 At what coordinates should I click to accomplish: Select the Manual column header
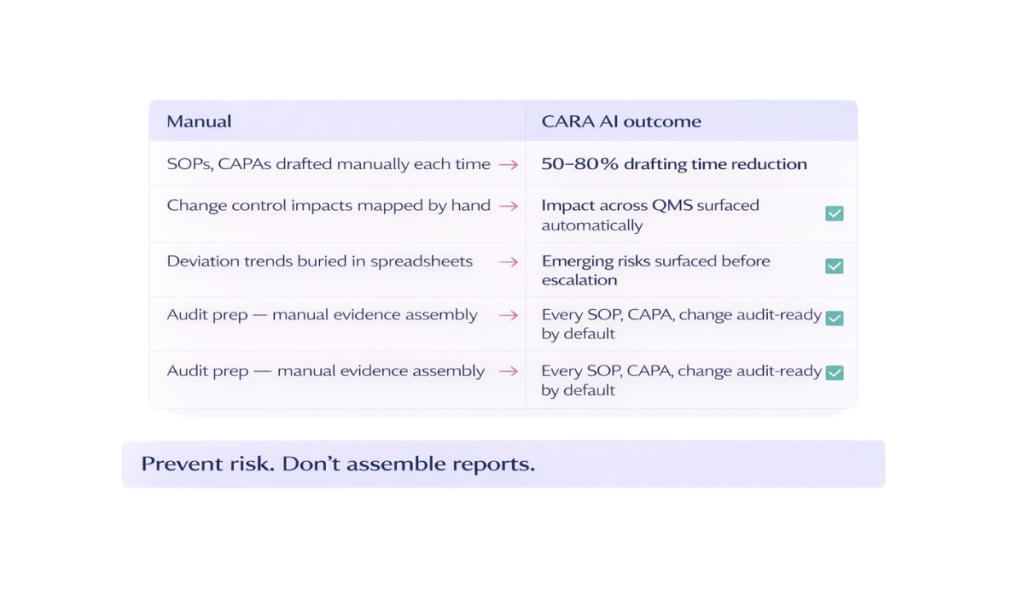(199, 122)
